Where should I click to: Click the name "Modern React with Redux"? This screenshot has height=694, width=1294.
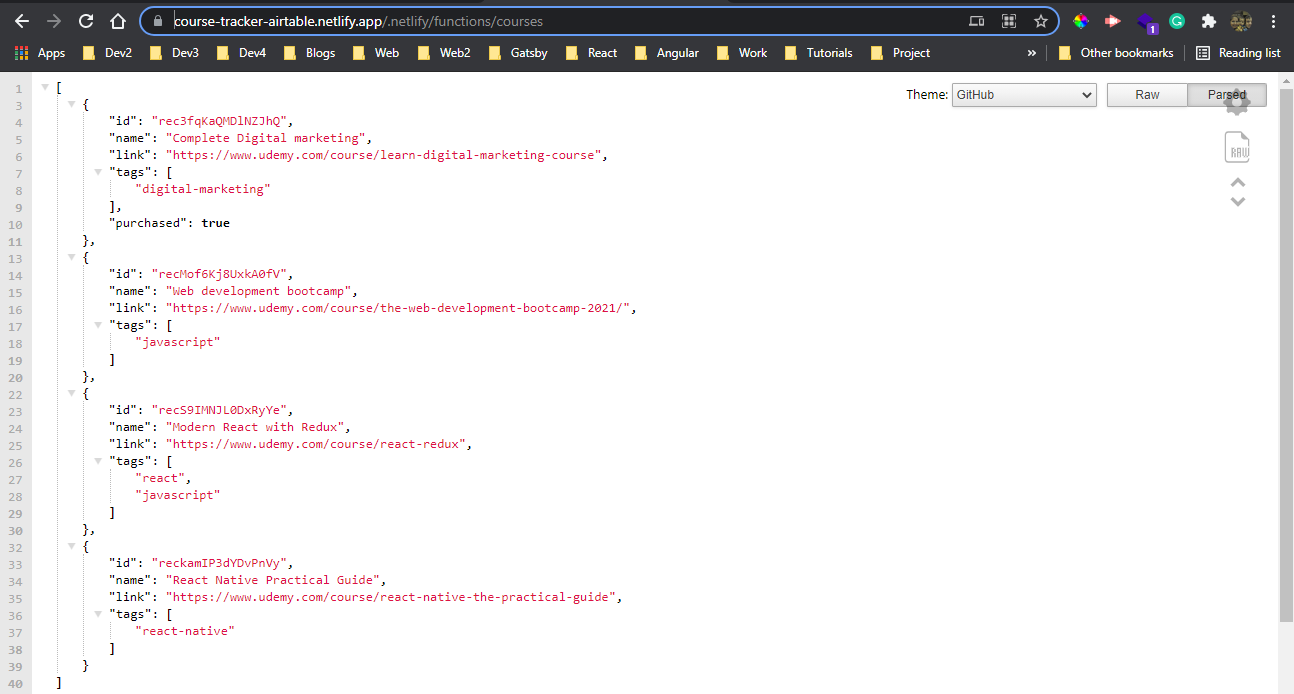257,427
